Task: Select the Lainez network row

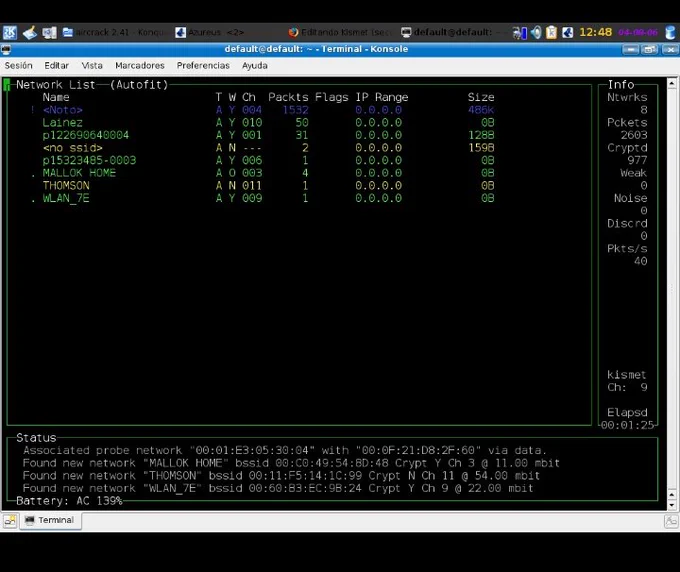Action: point(268,123)
